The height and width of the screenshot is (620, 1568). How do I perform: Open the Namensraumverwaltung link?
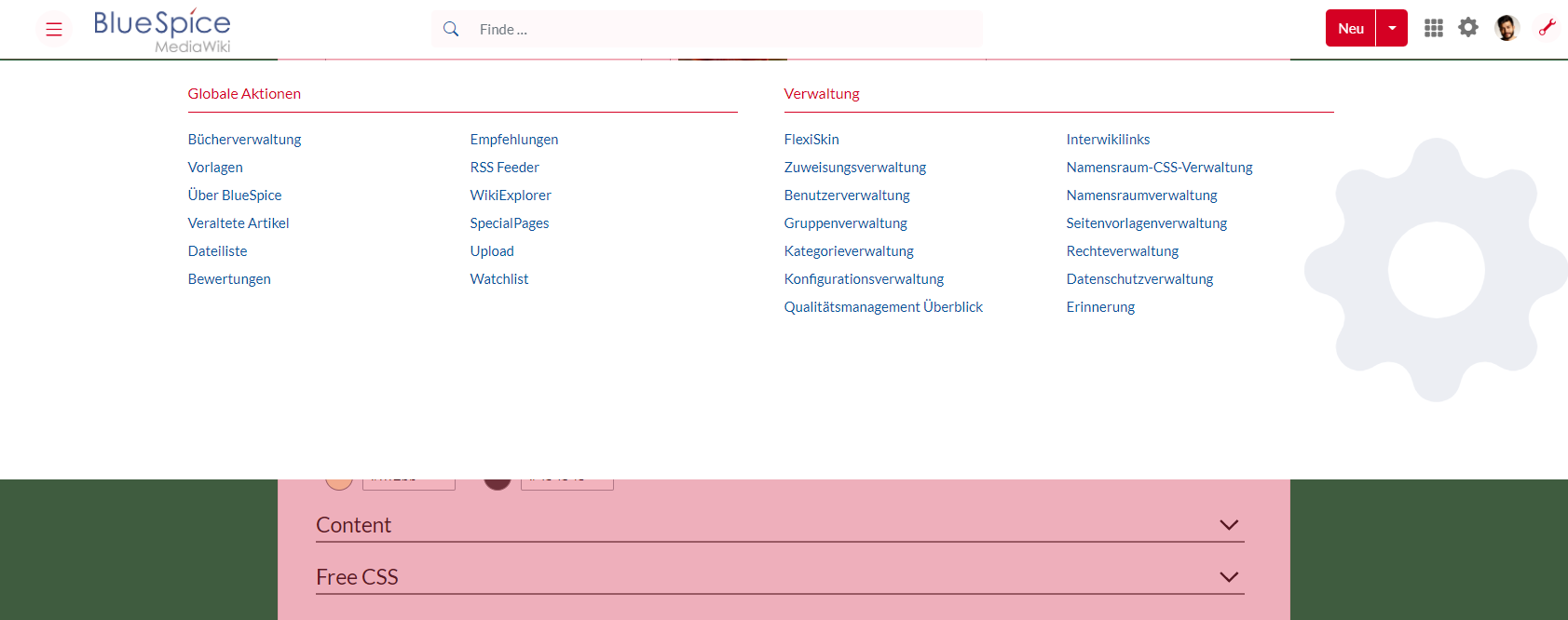pyautogui.click(x=1141, y=195)
